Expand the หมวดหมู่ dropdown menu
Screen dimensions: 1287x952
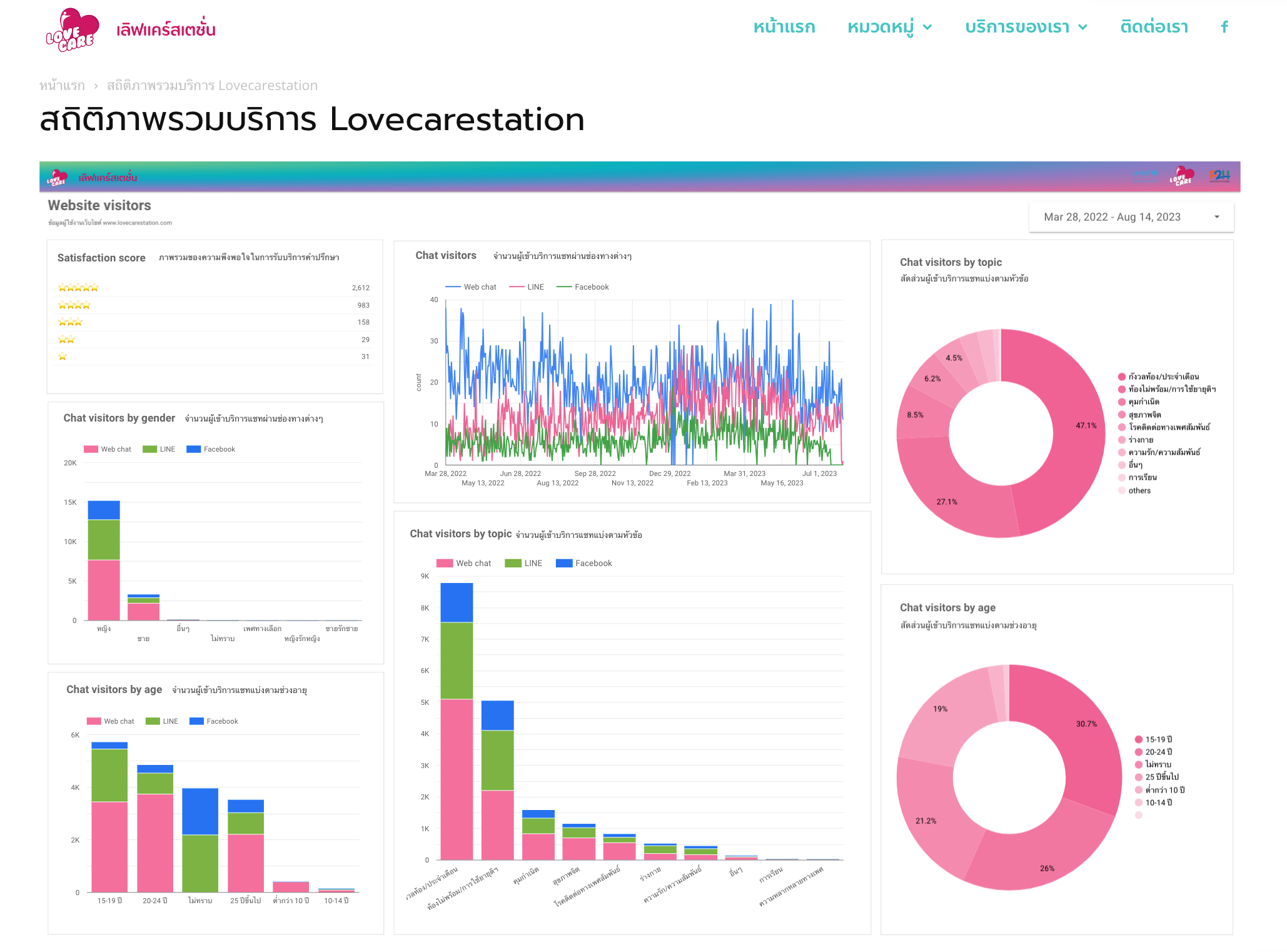[x=889, y=27]
